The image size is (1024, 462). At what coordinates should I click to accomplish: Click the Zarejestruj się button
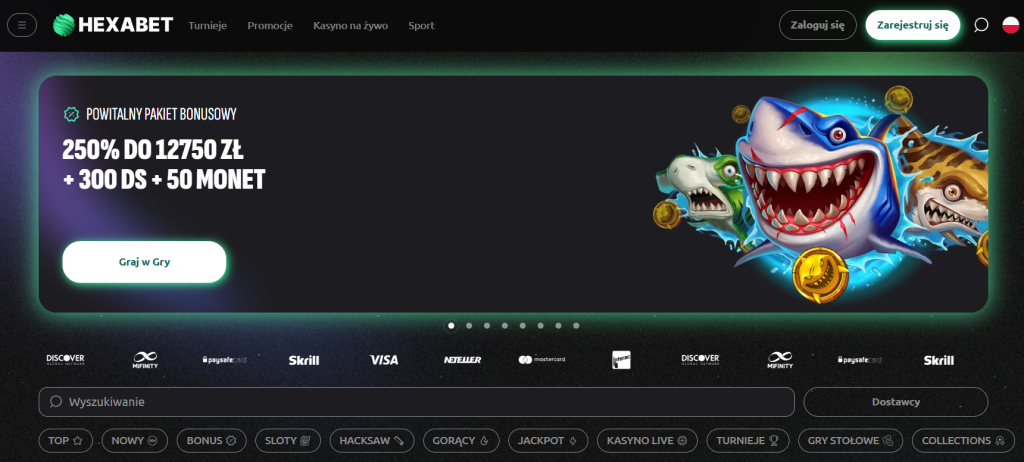pyautogui.click(x=912, y=25)
